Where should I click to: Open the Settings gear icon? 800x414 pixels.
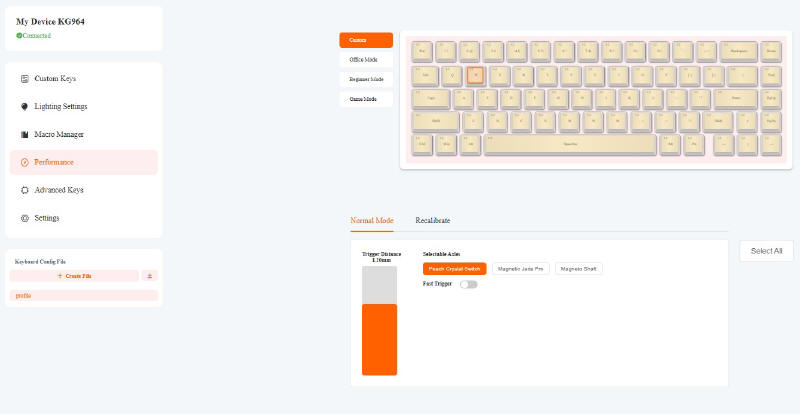(x=24, y=218)
